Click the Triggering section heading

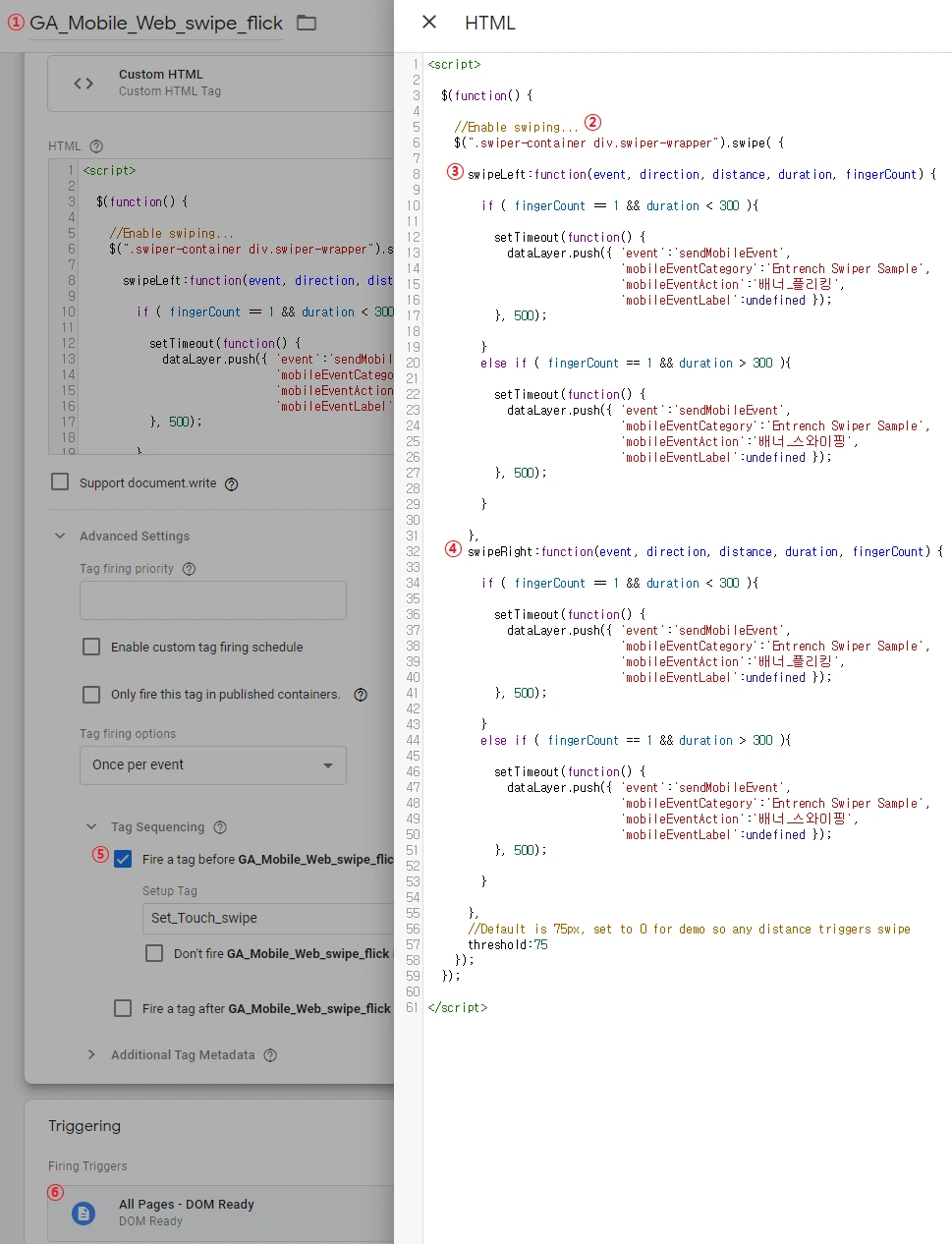pyautogui.click(x=84, y=1126)
